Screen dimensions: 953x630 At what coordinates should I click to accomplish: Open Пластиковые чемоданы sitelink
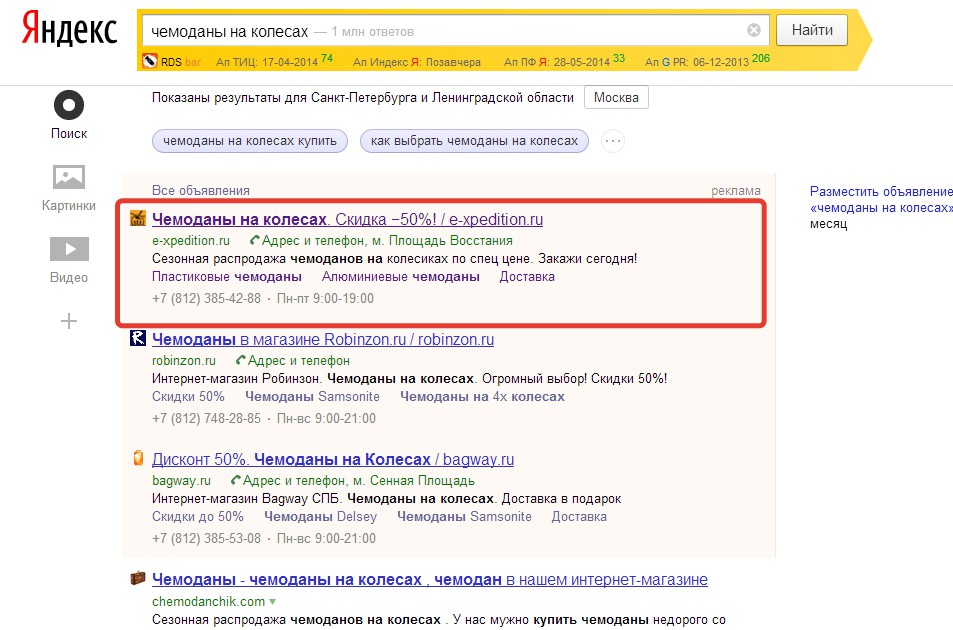[227, 276]
